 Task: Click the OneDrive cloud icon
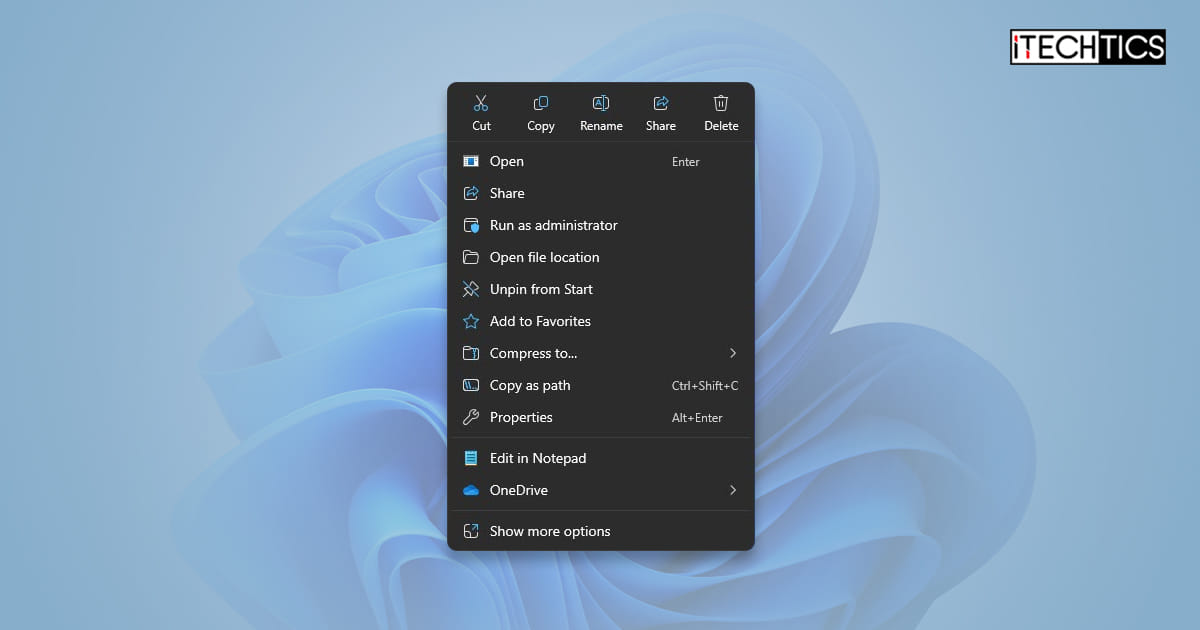(470, 490)
